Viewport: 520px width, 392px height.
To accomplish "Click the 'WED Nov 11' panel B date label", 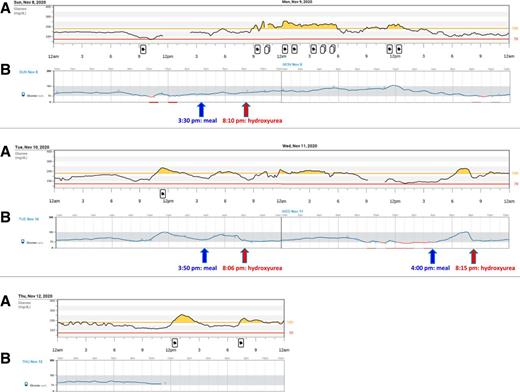I will click(x=292, y=211).
